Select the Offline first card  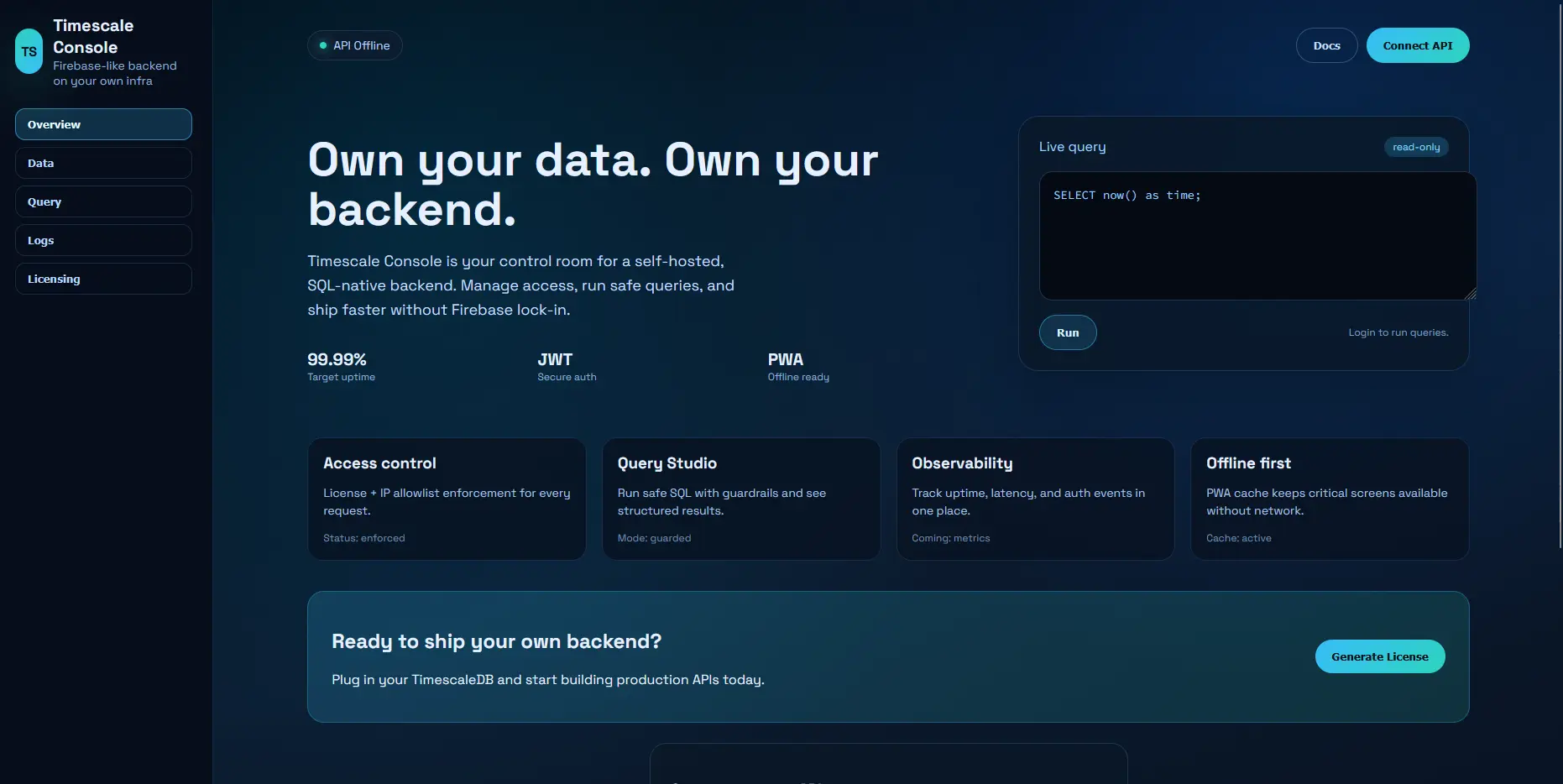[x=1329, y=499]
